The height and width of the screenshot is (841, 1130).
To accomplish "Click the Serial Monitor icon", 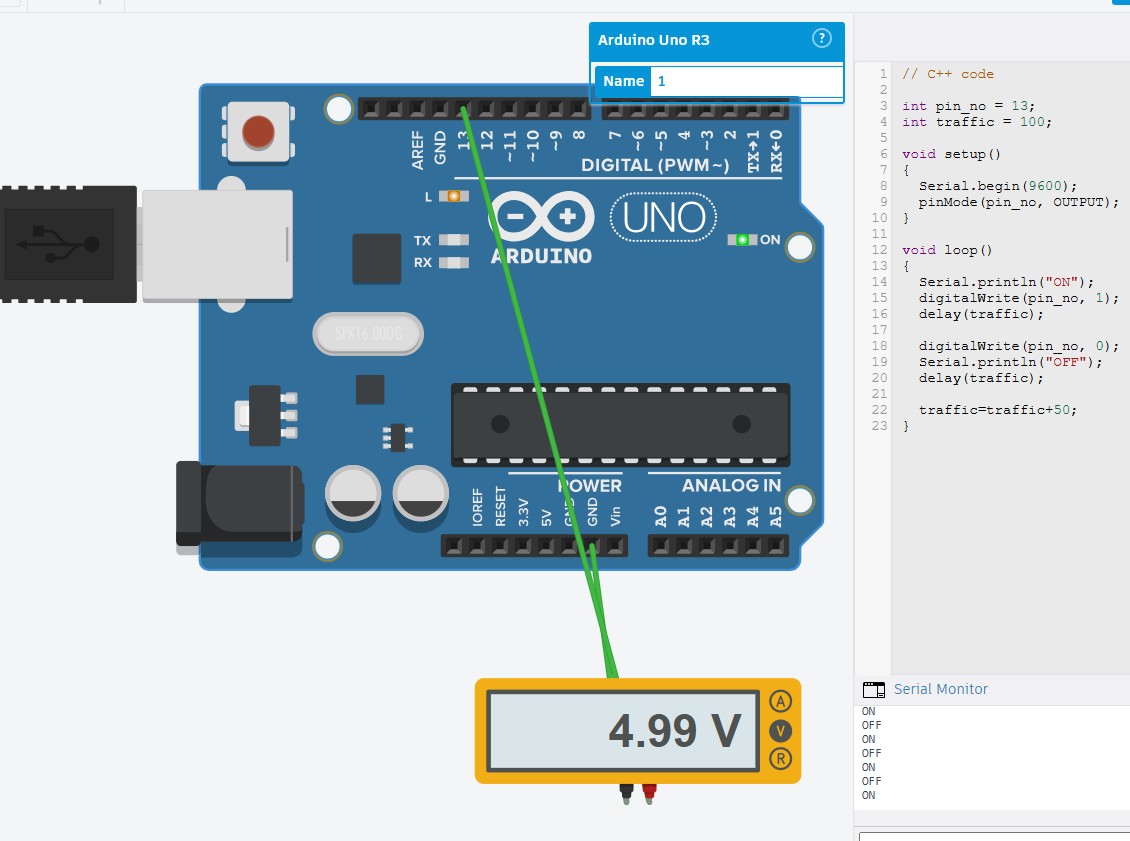I will click(x=873, y=690).
